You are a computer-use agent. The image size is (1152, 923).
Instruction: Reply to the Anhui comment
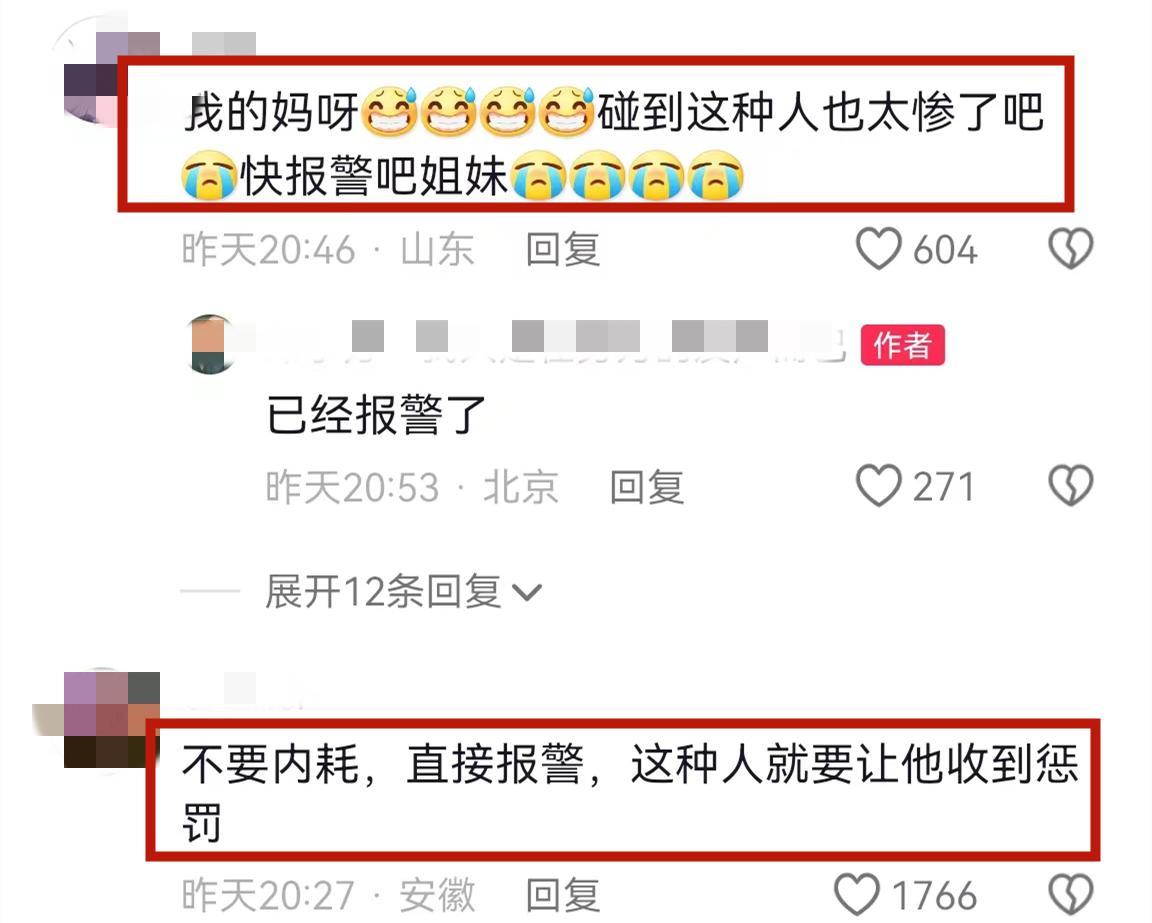click(563, 895)
